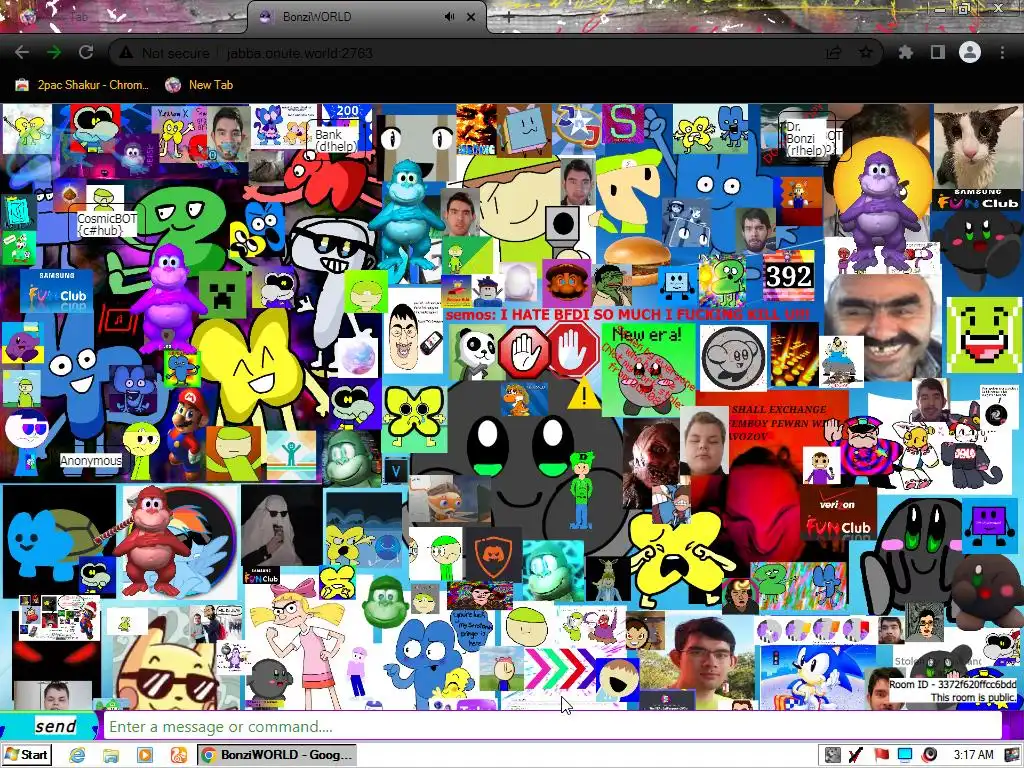The image size is (1024, 768).
Task: Click the monitor network tray icon
Action: 905,755
